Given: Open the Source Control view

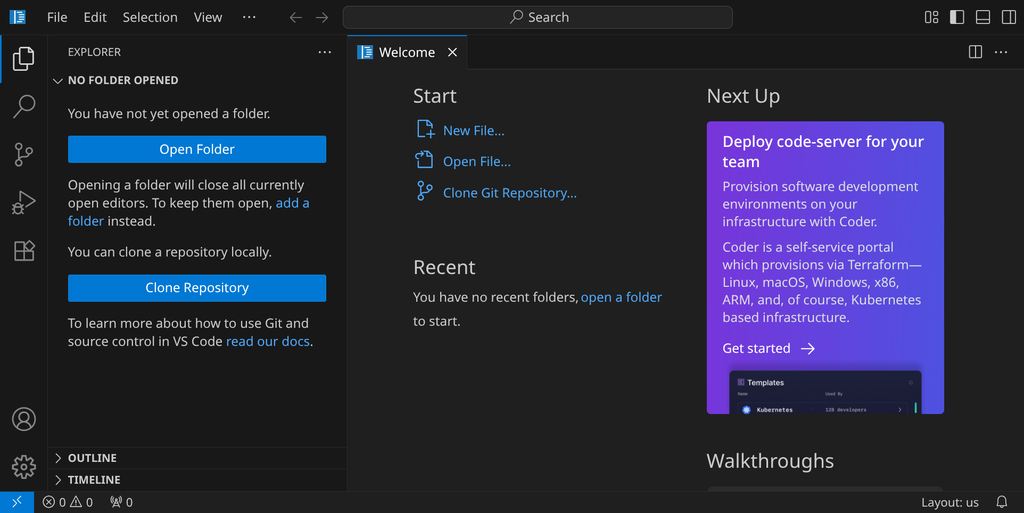Looking at the screenshot, I should 24,154.
